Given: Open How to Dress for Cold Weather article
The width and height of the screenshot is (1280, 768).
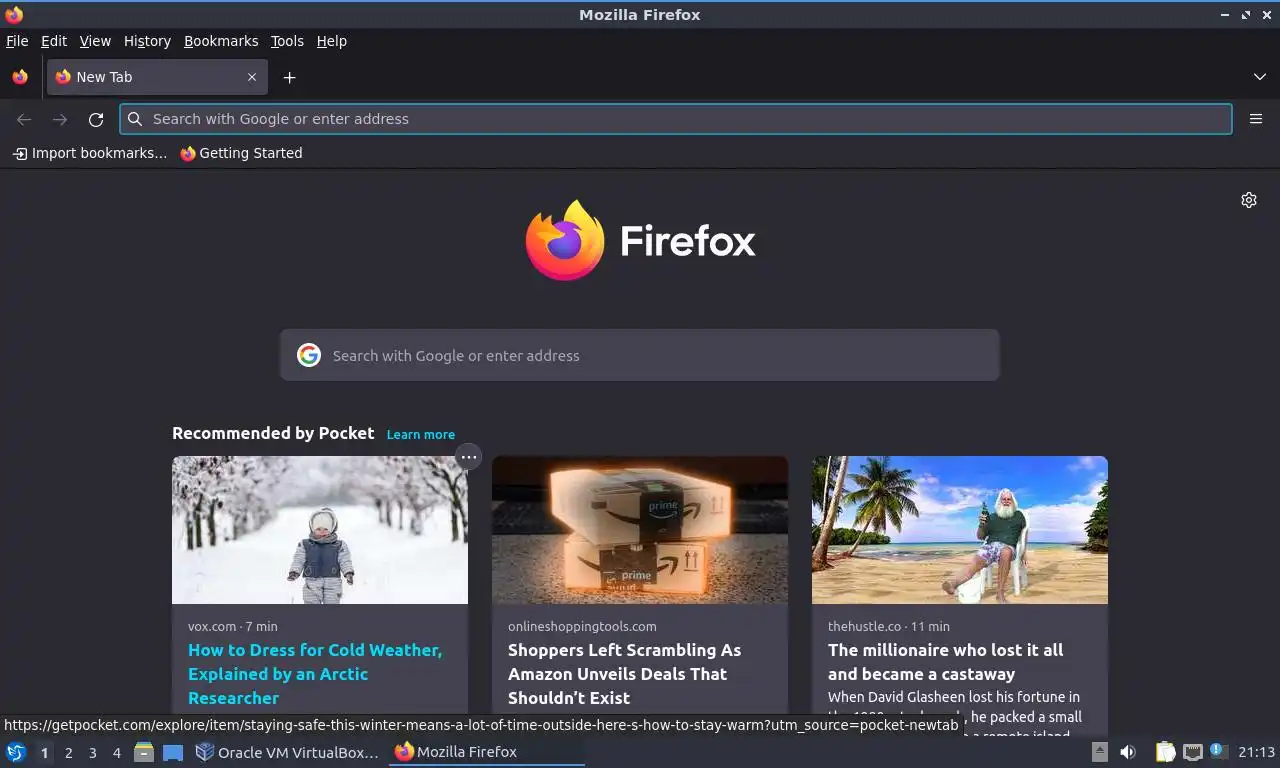Looking at the screenshot, I should point(315,674).
